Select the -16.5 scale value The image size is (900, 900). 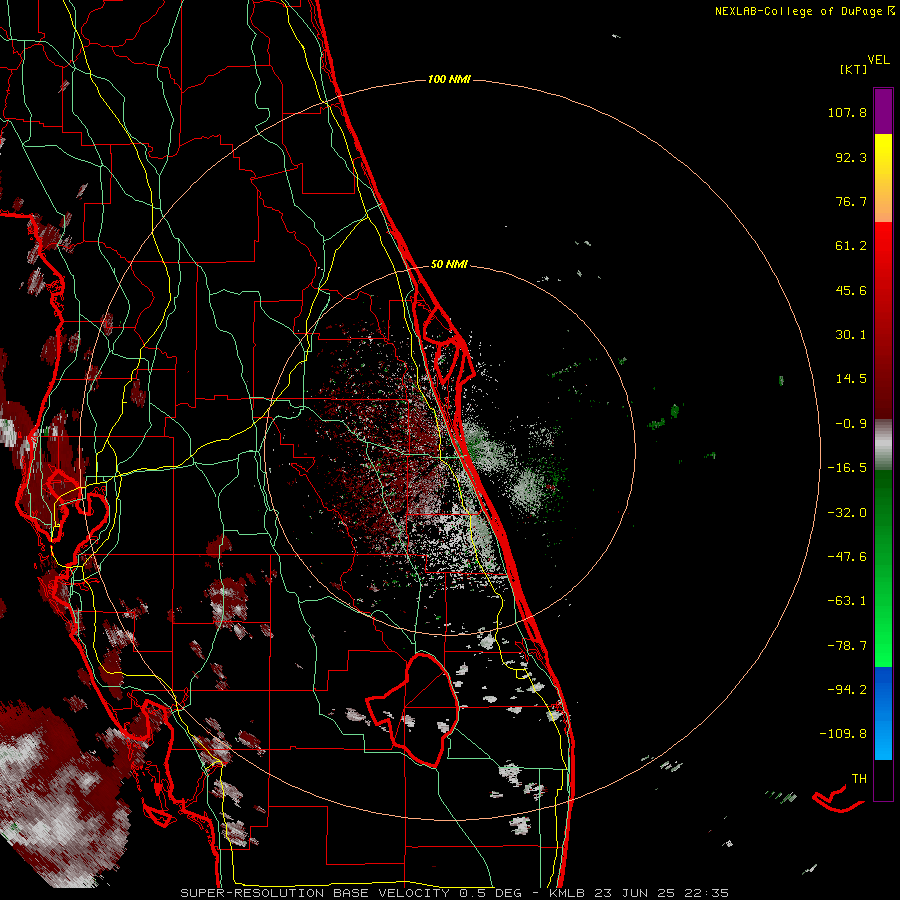[x=847, y=468]
